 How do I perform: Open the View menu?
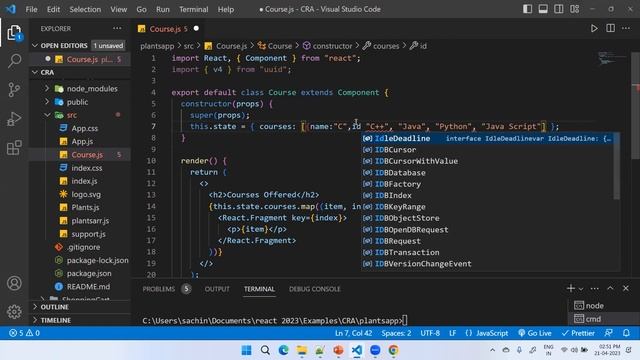[118, 9]
